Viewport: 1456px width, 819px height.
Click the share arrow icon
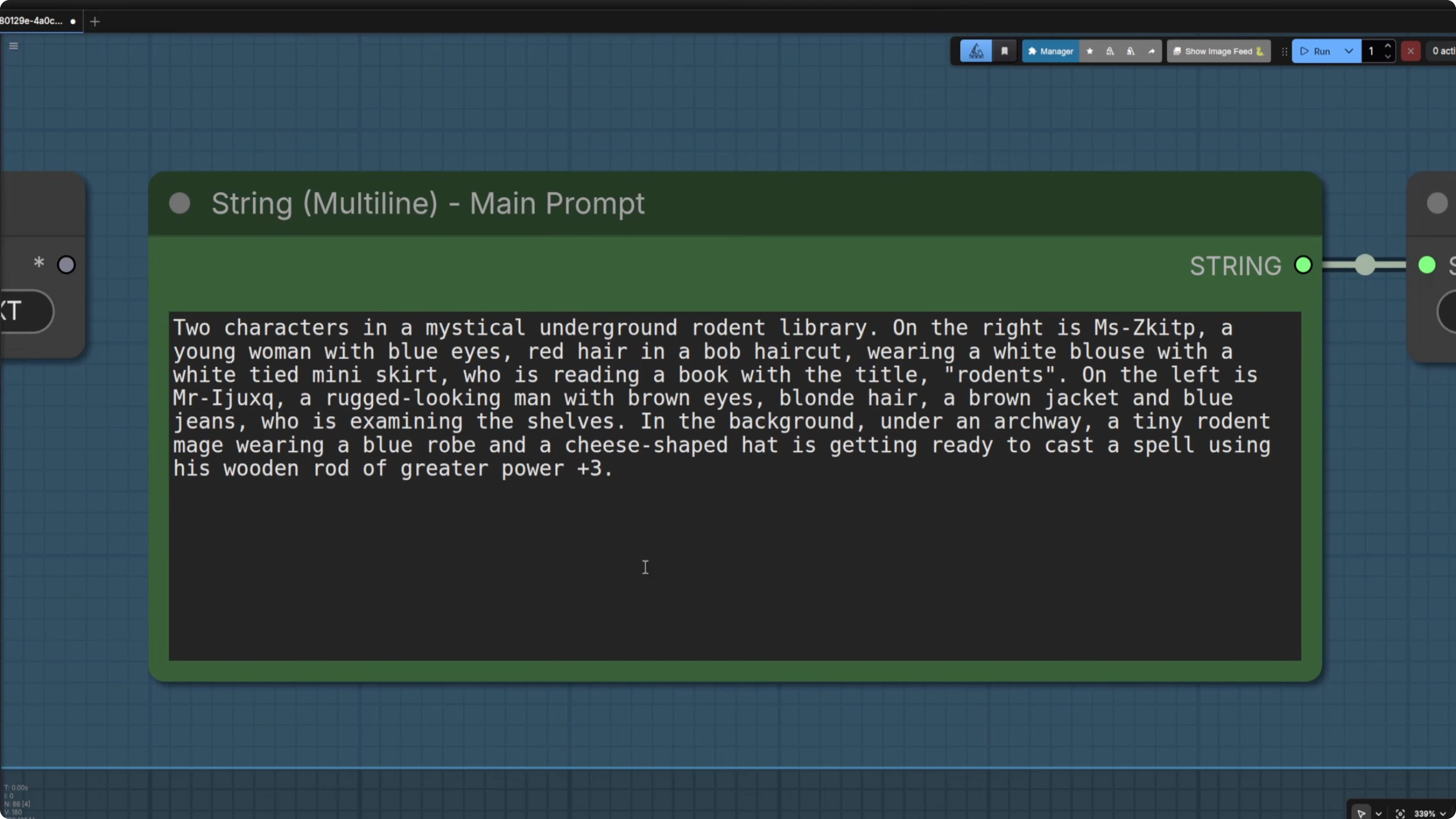tap(1151, 51)
